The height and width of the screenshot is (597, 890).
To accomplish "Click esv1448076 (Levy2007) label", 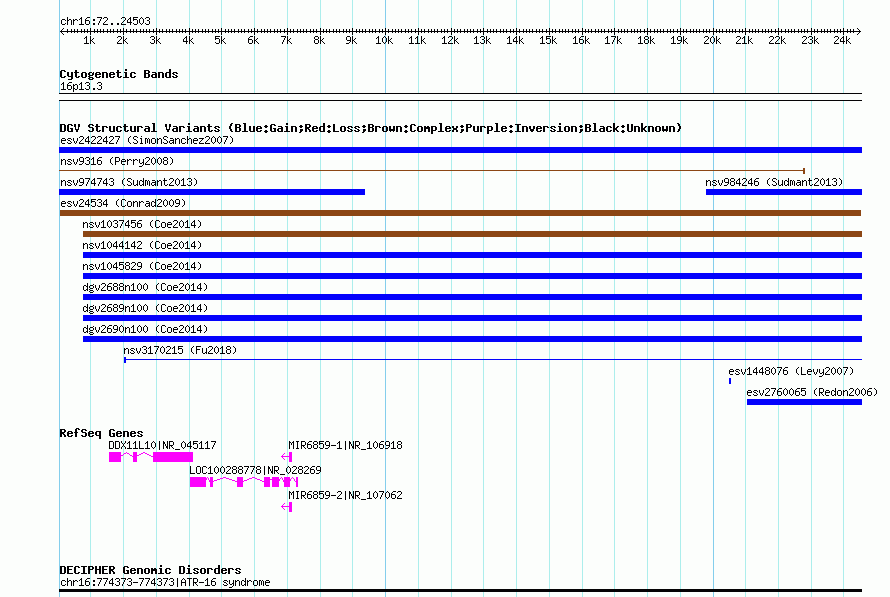I will point(791,371).
